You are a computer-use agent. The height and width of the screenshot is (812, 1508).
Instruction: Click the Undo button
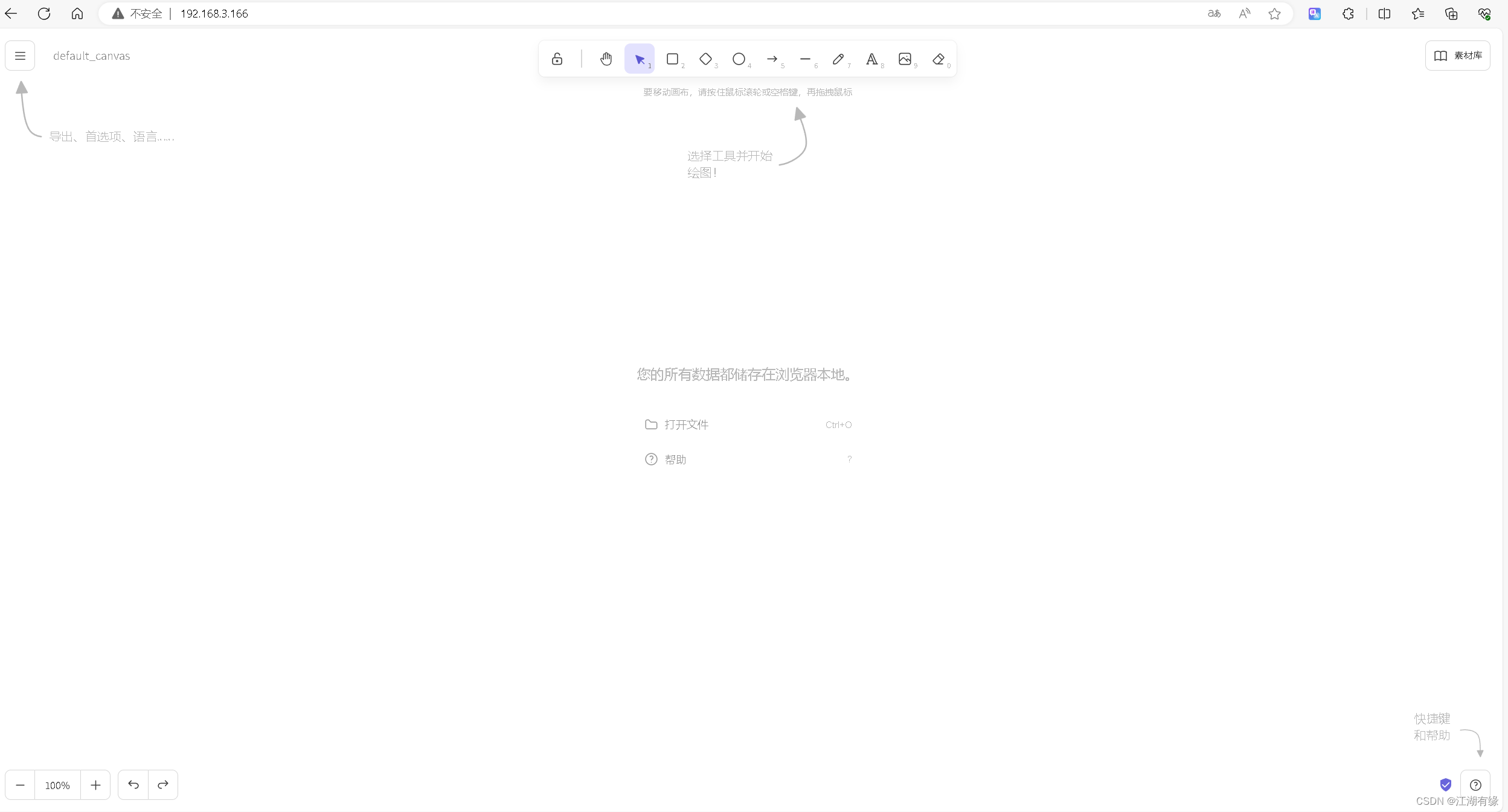(133, 785)
